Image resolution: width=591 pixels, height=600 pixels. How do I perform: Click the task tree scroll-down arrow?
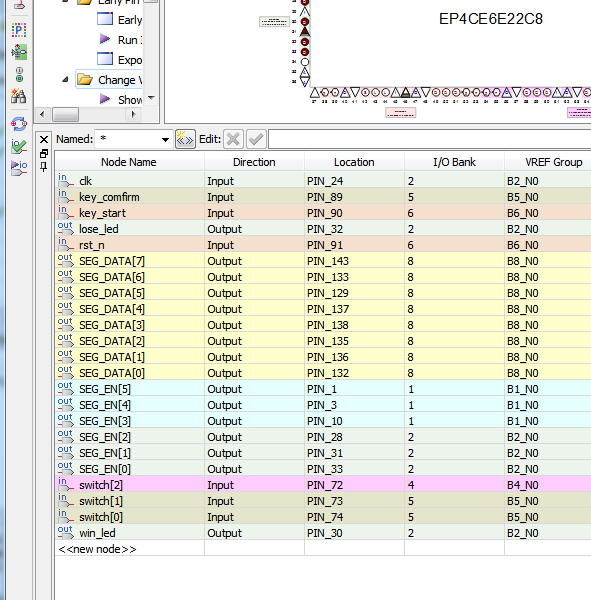152,98
